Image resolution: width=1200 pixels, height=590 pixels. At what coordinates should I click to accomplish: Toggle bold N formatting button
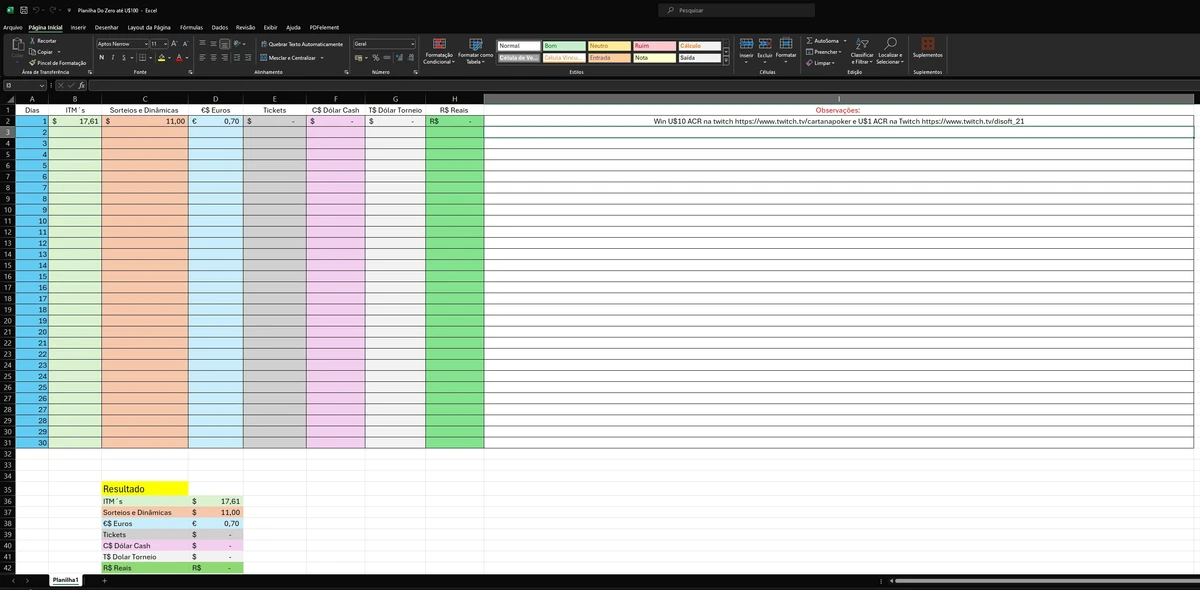(101, 57)
